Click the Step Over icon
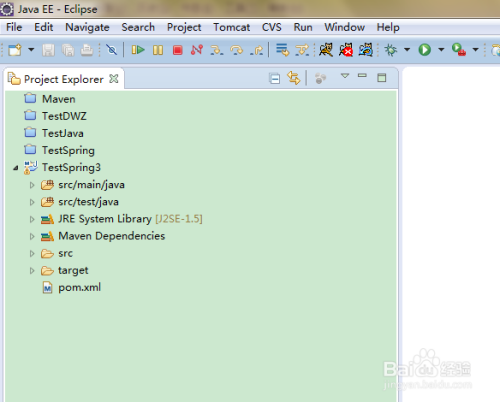 (x=236, y=50)
